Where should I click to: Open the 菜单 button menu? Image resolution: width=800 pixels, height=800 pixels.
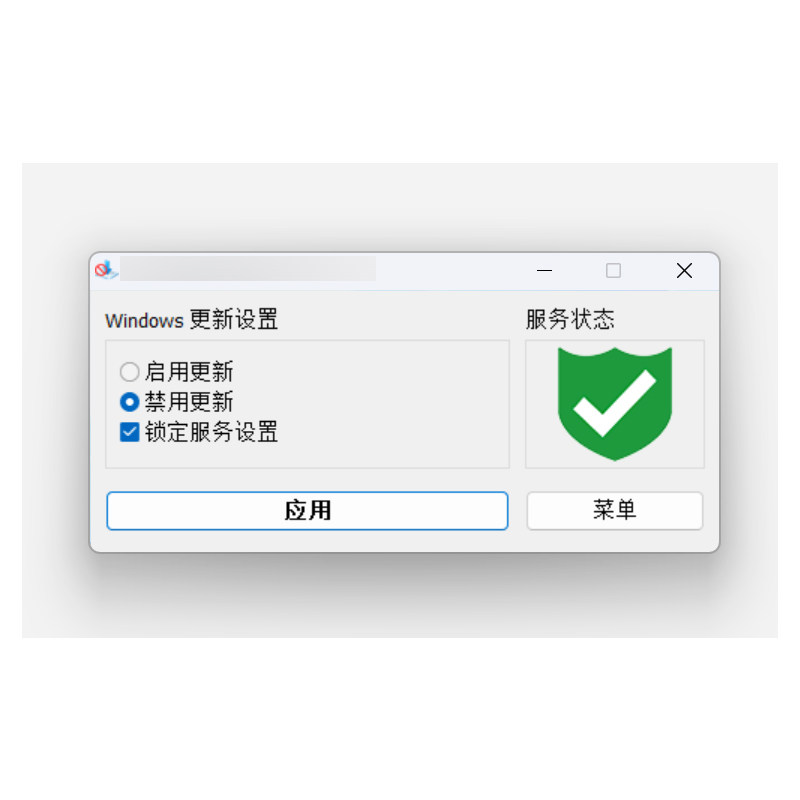click(615, 511)
